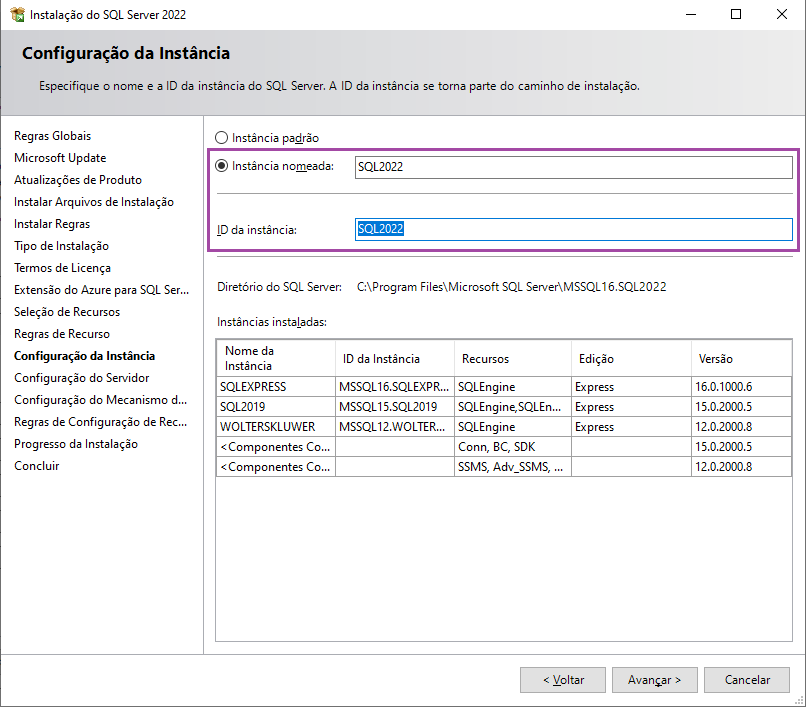This screenshot has height=709, width=809.
Task: Click the SQL Server directory path text
Action: click(511, 287)
